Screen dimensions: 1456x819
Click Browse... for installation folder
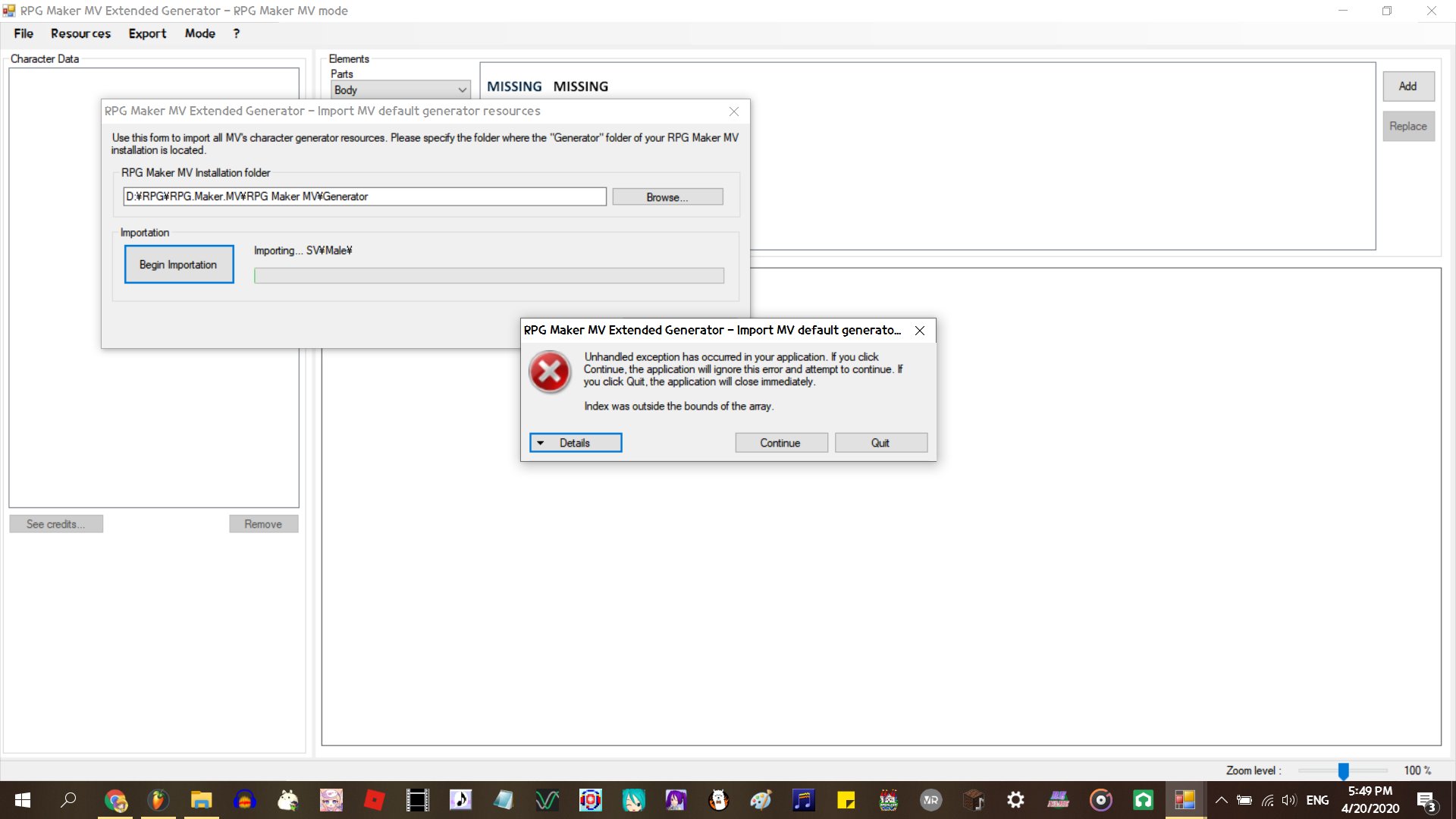667,197
